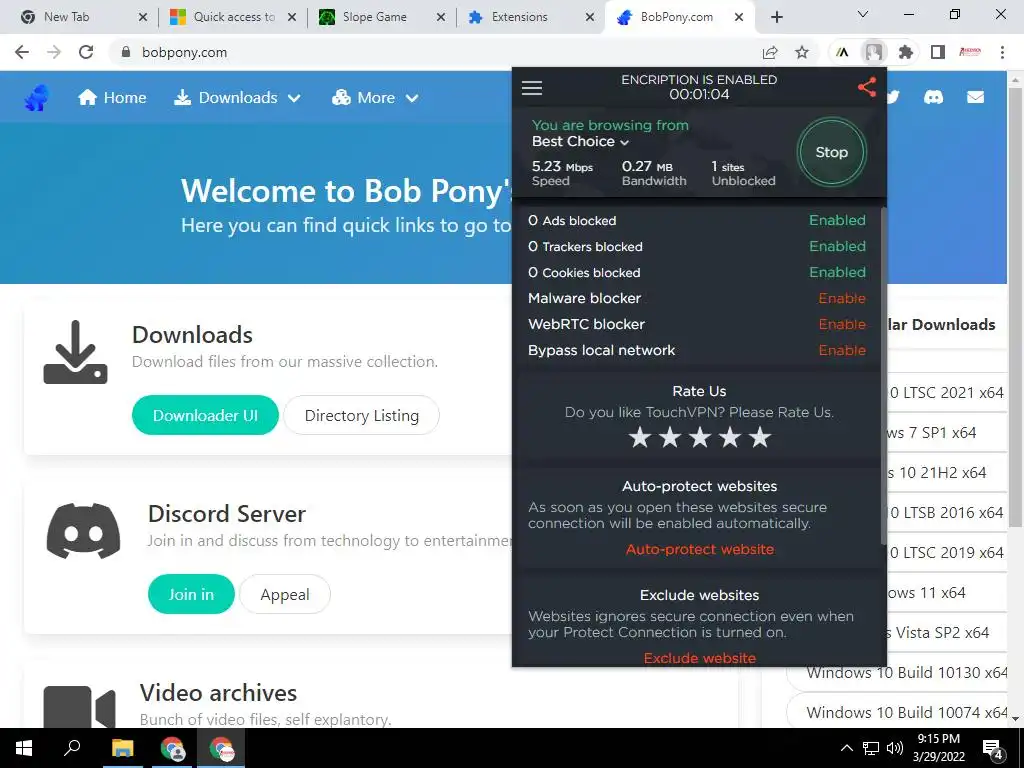
Task: Switch to the Extensions tab
Action: click(x=530, y=17)
